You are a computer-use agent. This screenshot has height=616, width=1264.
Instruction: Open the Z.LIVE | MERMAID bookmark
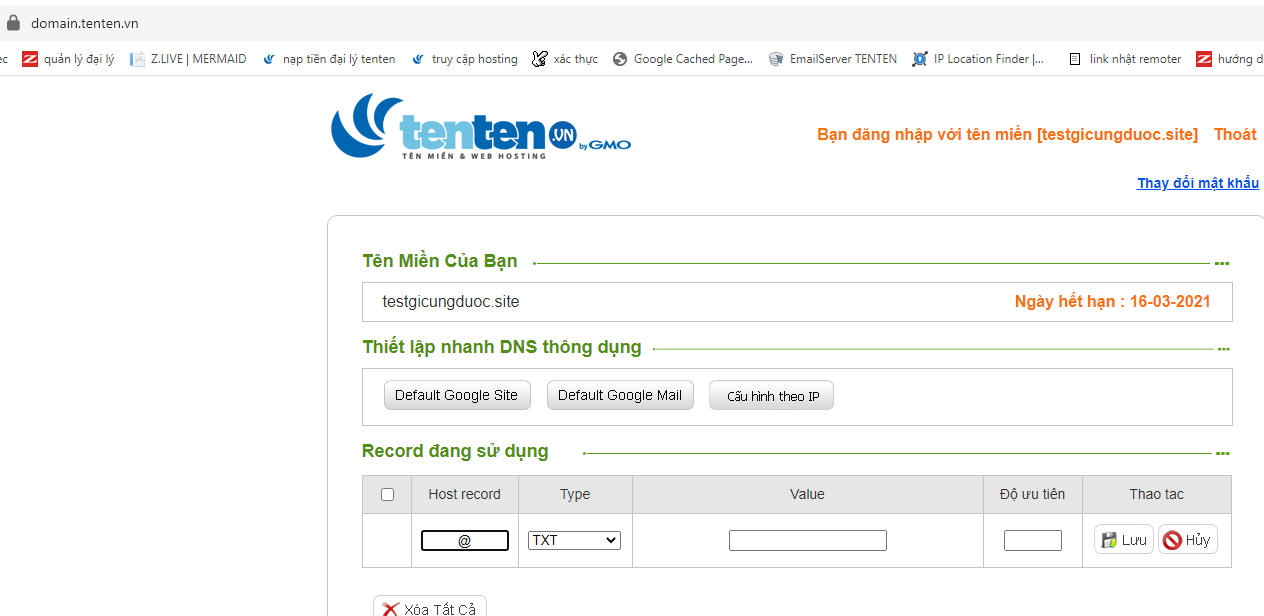tap(188, 59)
